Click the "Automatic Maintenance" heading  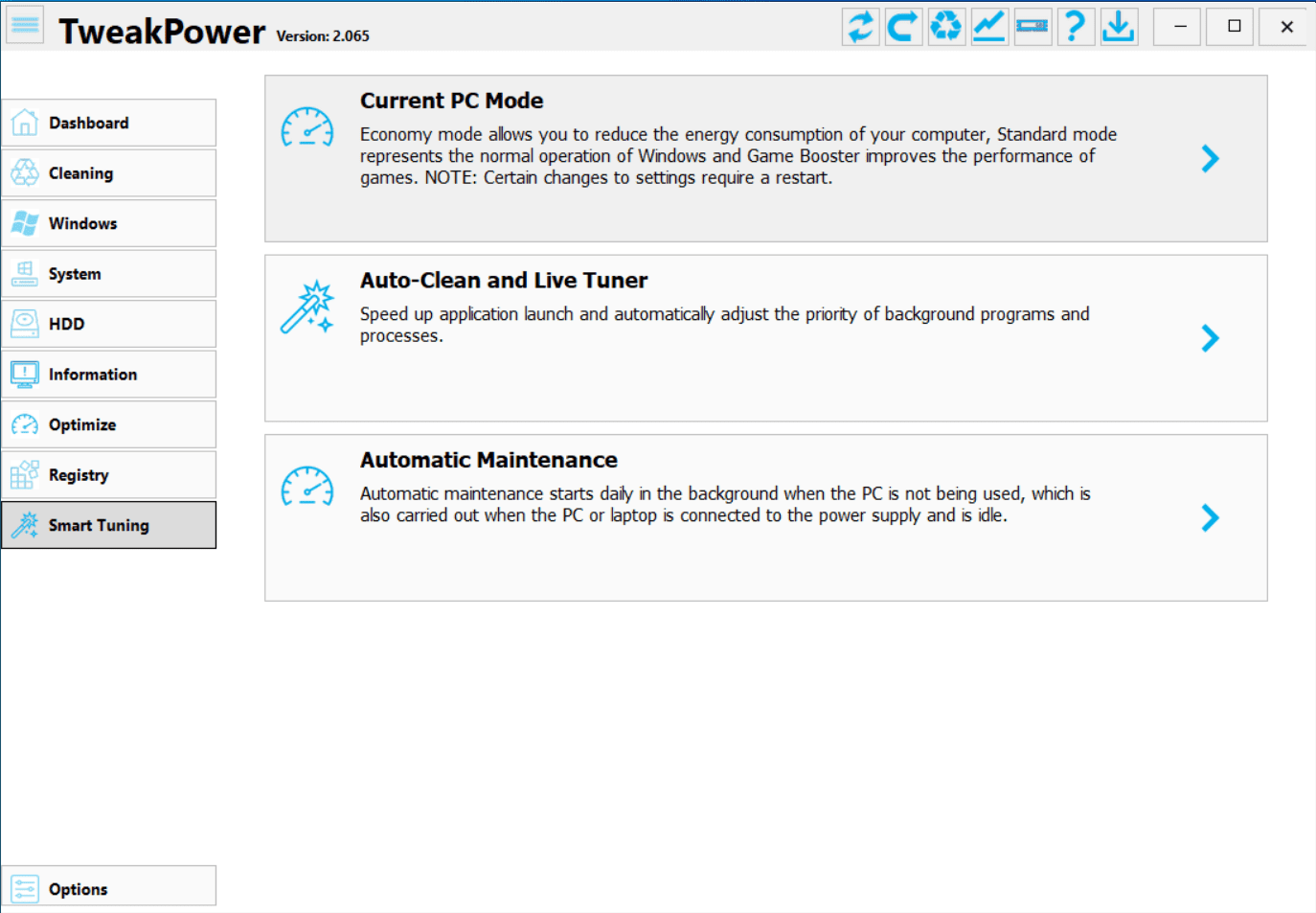pyautogui.click(x=488, y=460)
